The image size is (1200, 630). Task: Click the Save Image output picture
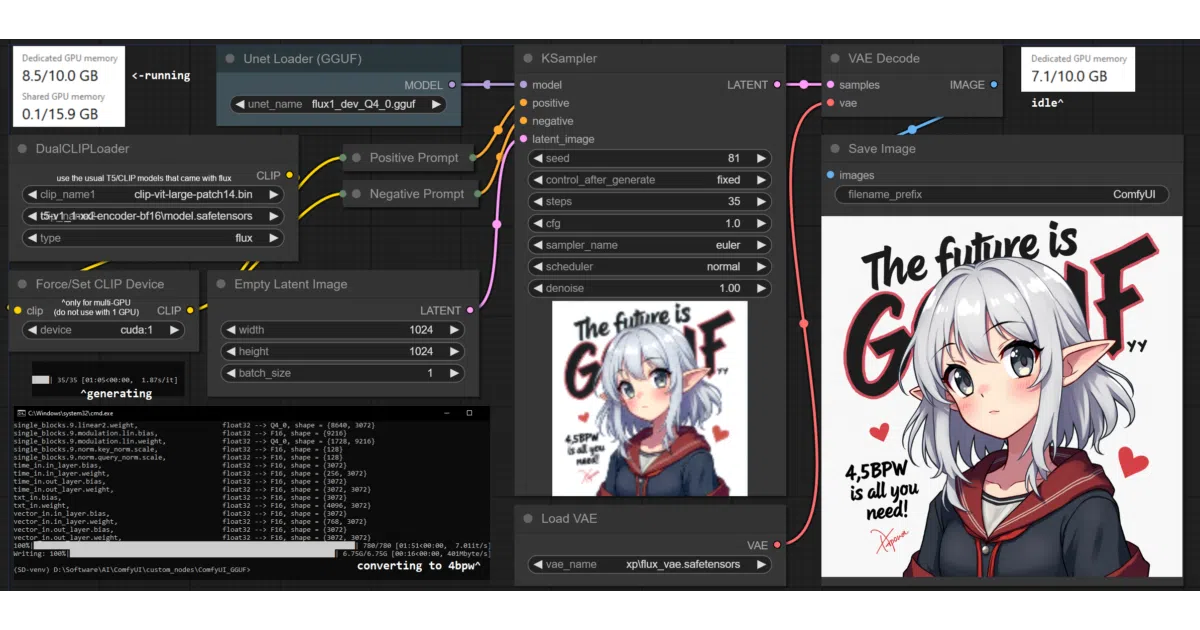pos(1001,397)
